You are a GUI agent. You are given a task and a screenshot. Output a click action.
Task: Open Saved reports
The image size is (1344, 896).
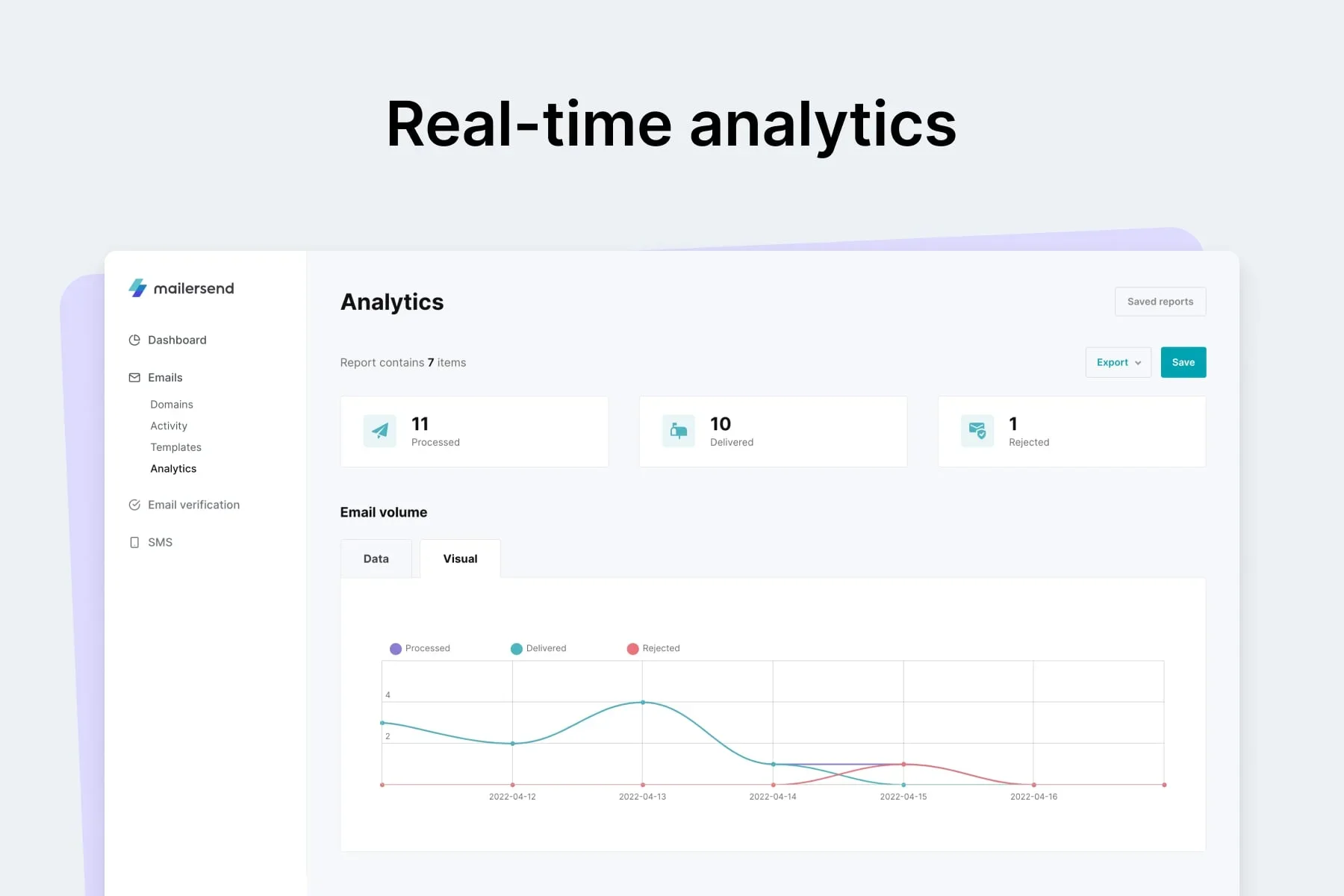click(1160, 302)
